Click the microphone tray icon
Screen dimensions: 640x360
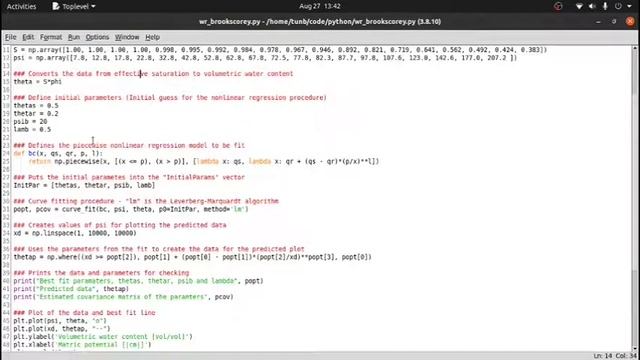pos(605,7)
